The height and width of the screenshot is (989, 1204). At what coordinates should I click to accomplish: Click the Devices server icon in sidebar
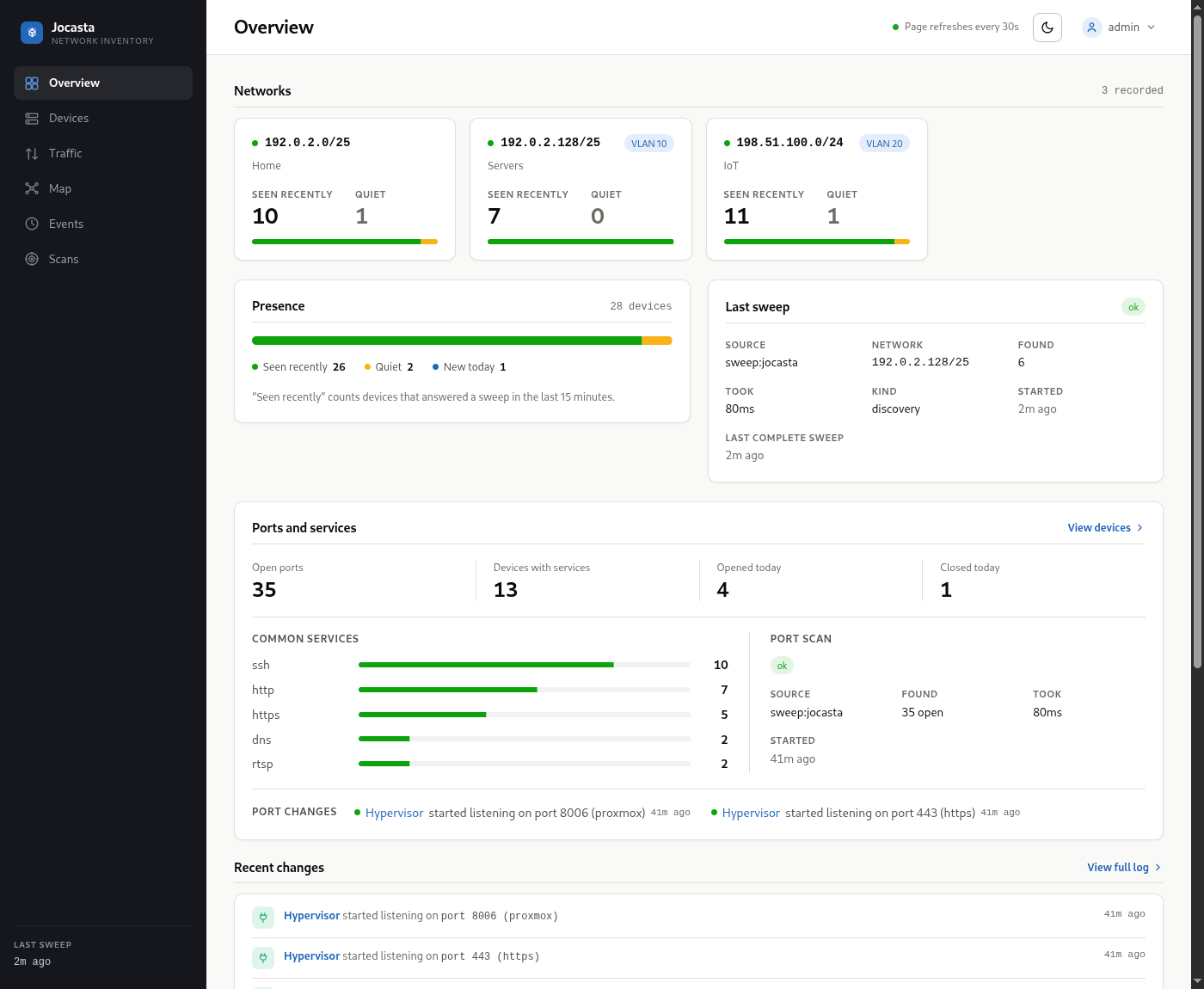click(32, 119)
